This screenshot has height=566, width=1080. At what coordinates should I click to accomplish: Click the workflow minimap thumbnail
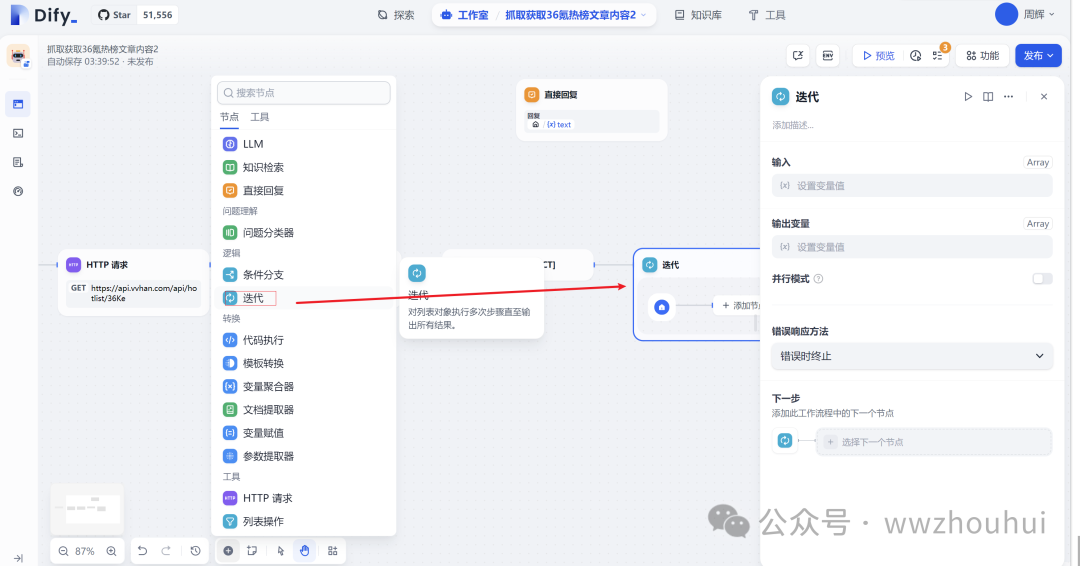tap(87, 508)
